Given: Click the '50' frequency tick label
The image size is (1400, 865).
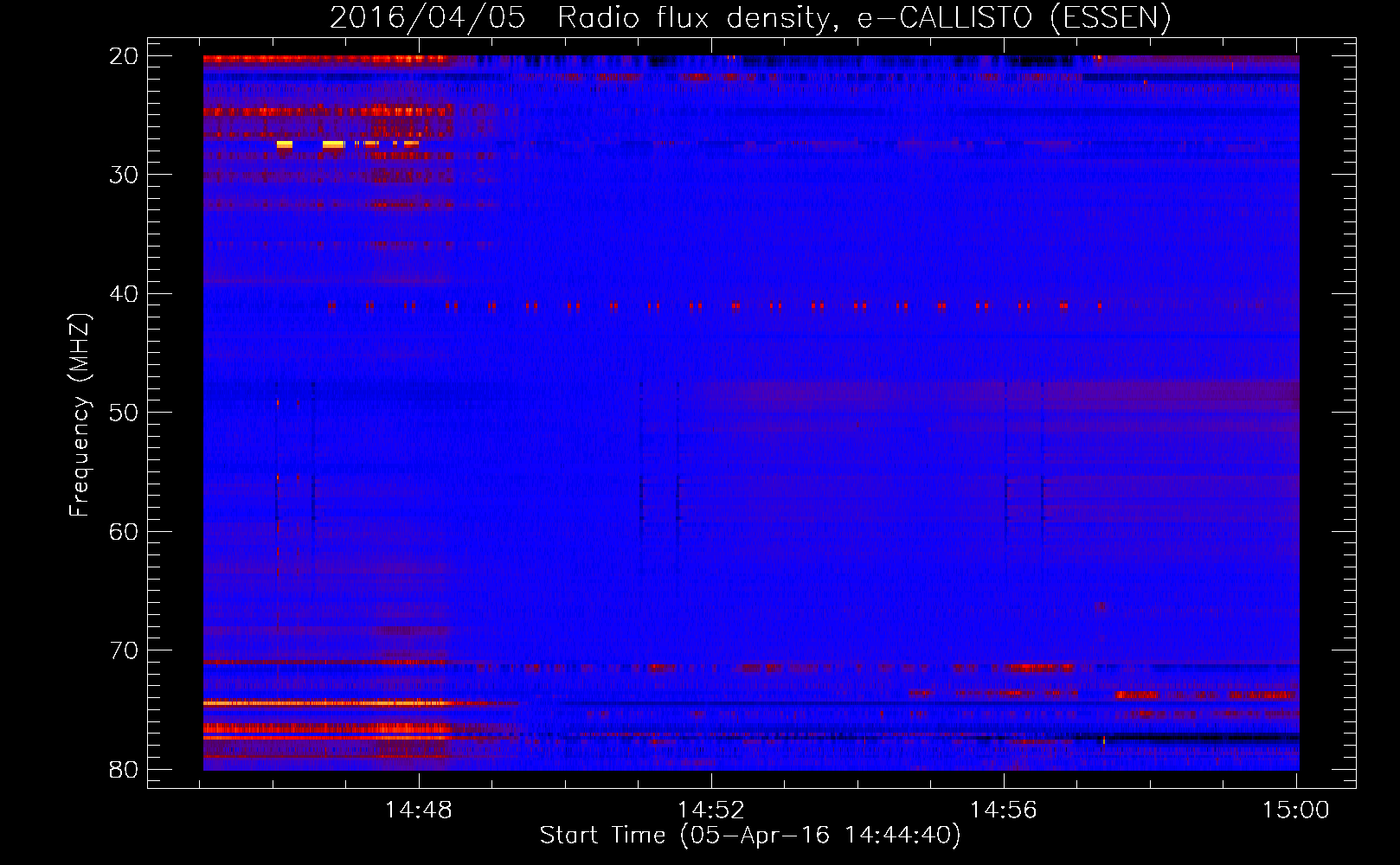Looking at the screenshot, I should tap(124, 413).
